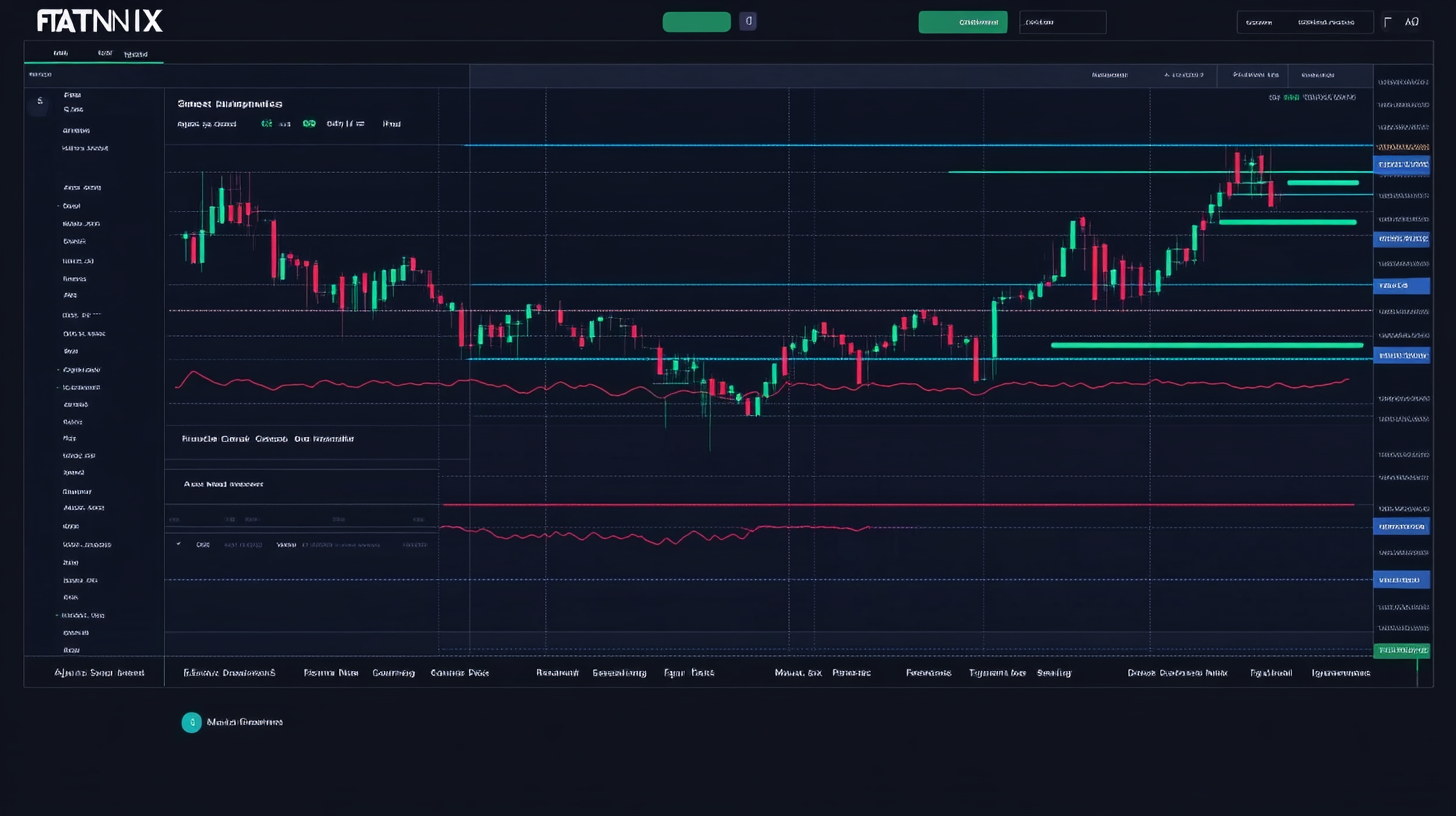1456x816 pixels.
Task: Open the sort dropdown in the order book header
Action: coord(1186,74)
